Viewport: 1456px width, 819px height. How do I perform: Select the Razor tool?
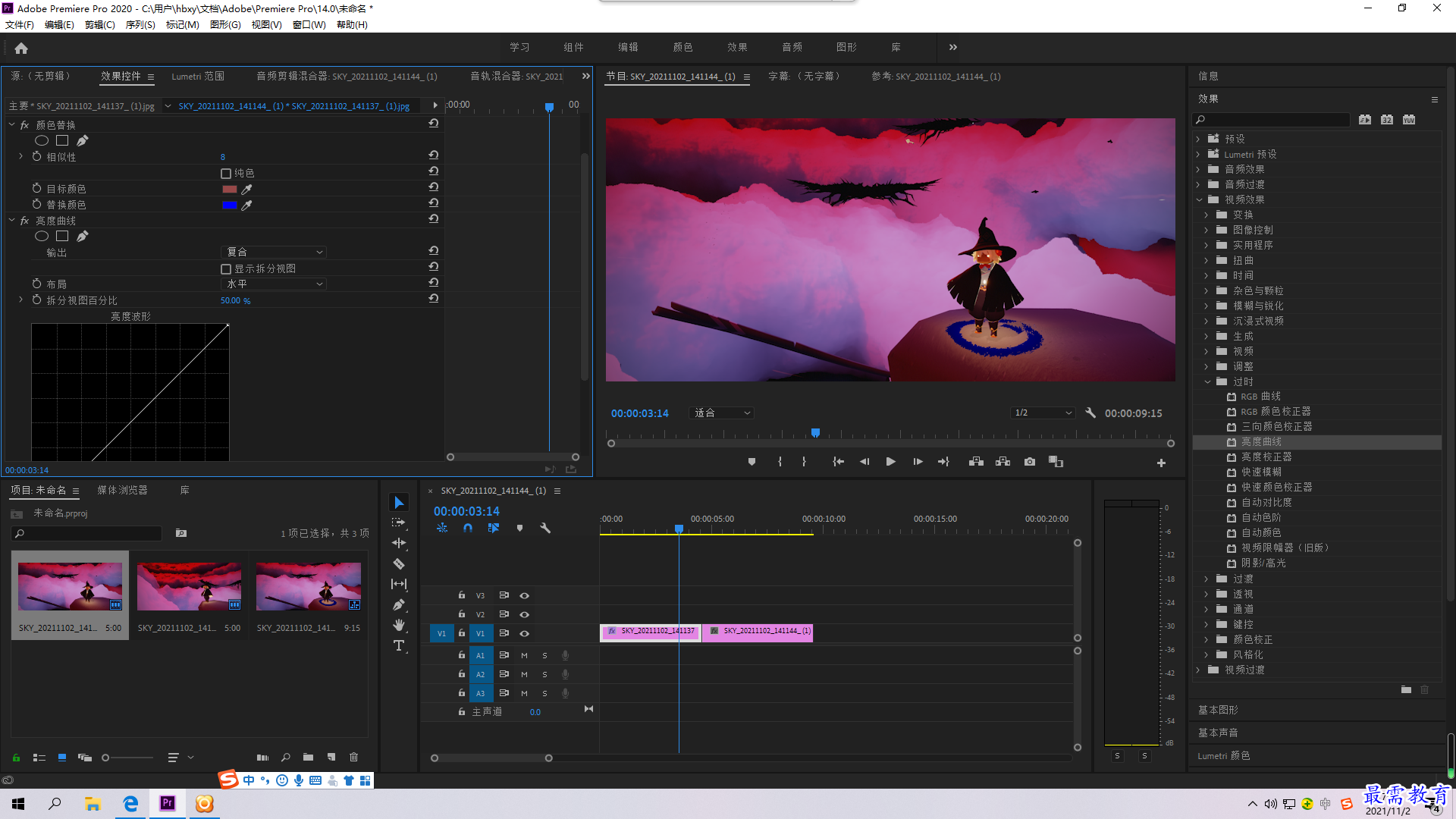[399, 563]
